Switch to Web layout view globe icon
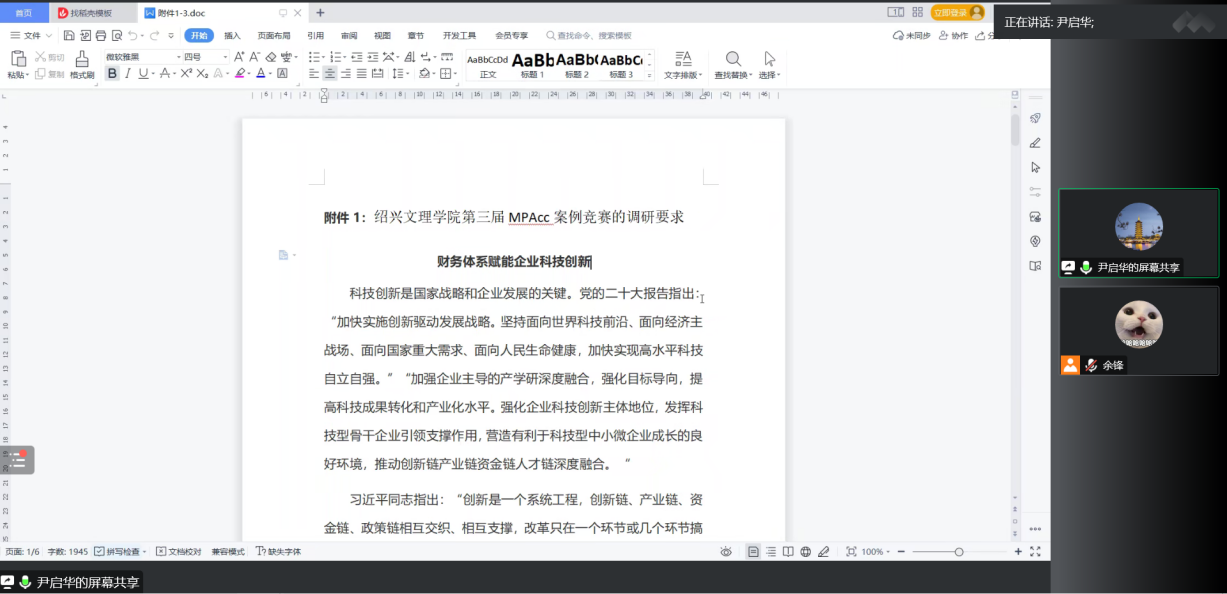The height and width of the screenshot is (594, 1227). pyautogui.click(x=805, y=551)
